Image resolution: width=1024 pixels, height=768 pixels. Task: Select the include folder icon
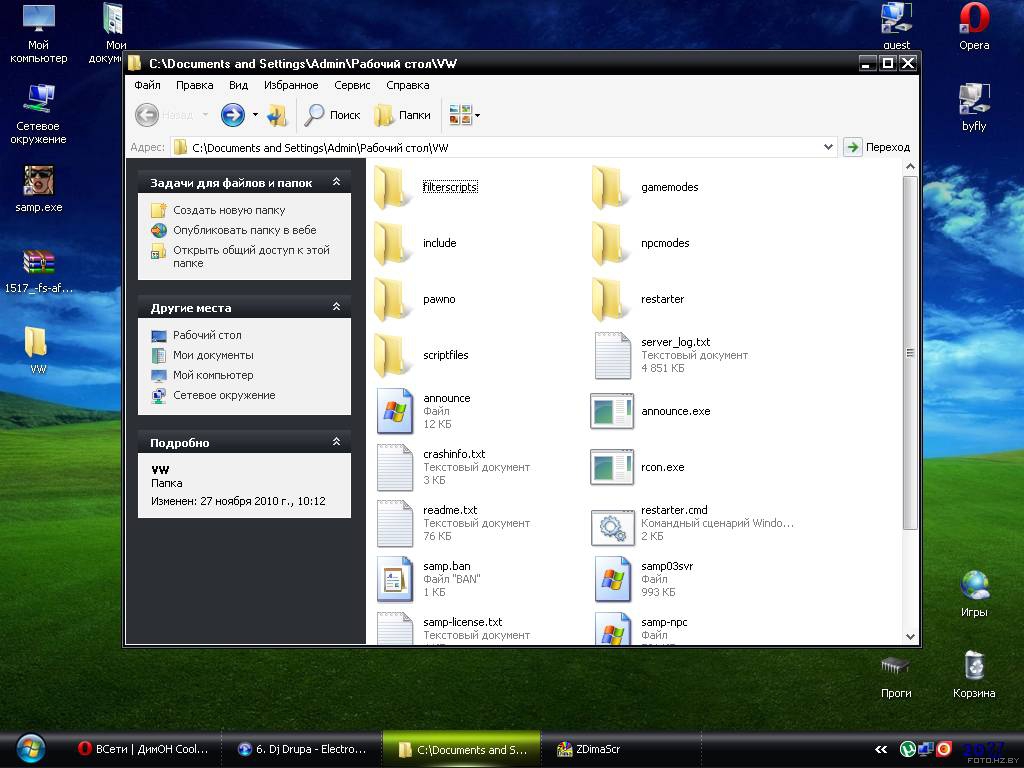(x=394, y=243)
